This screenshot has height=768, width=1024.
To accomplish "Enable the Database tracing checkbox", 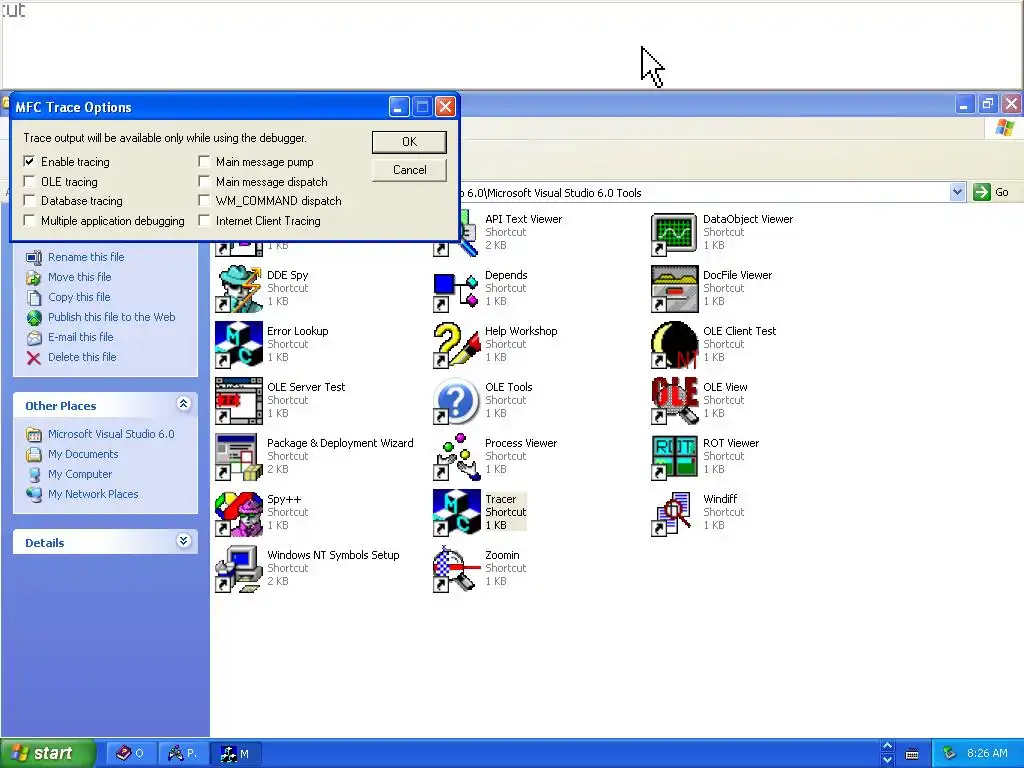I will coord(29,200).
